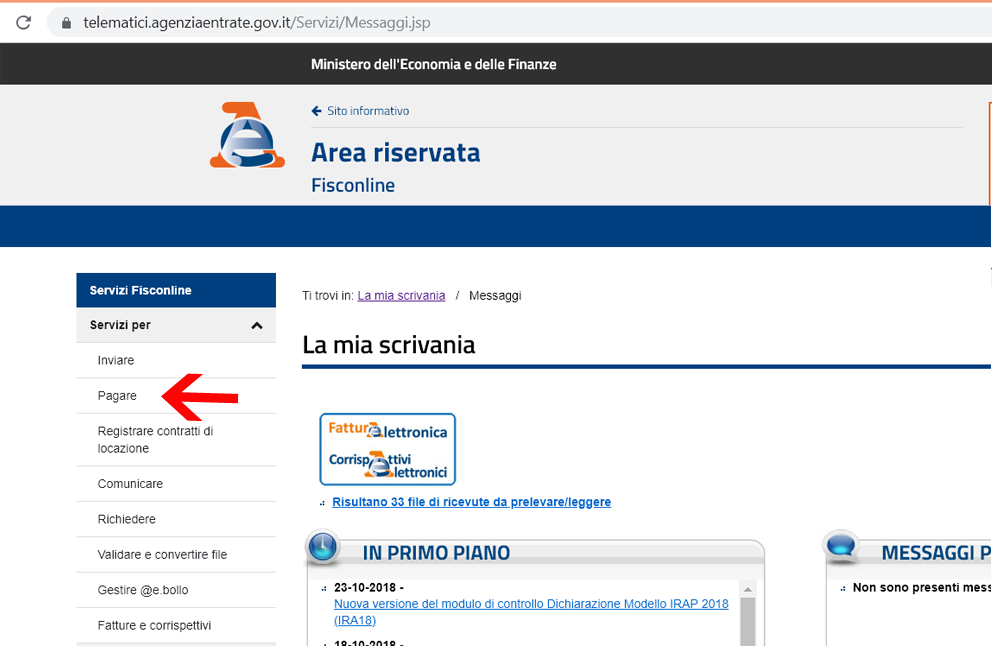Open Sito informativo link
992x646 pixels.
click(368, 111)
